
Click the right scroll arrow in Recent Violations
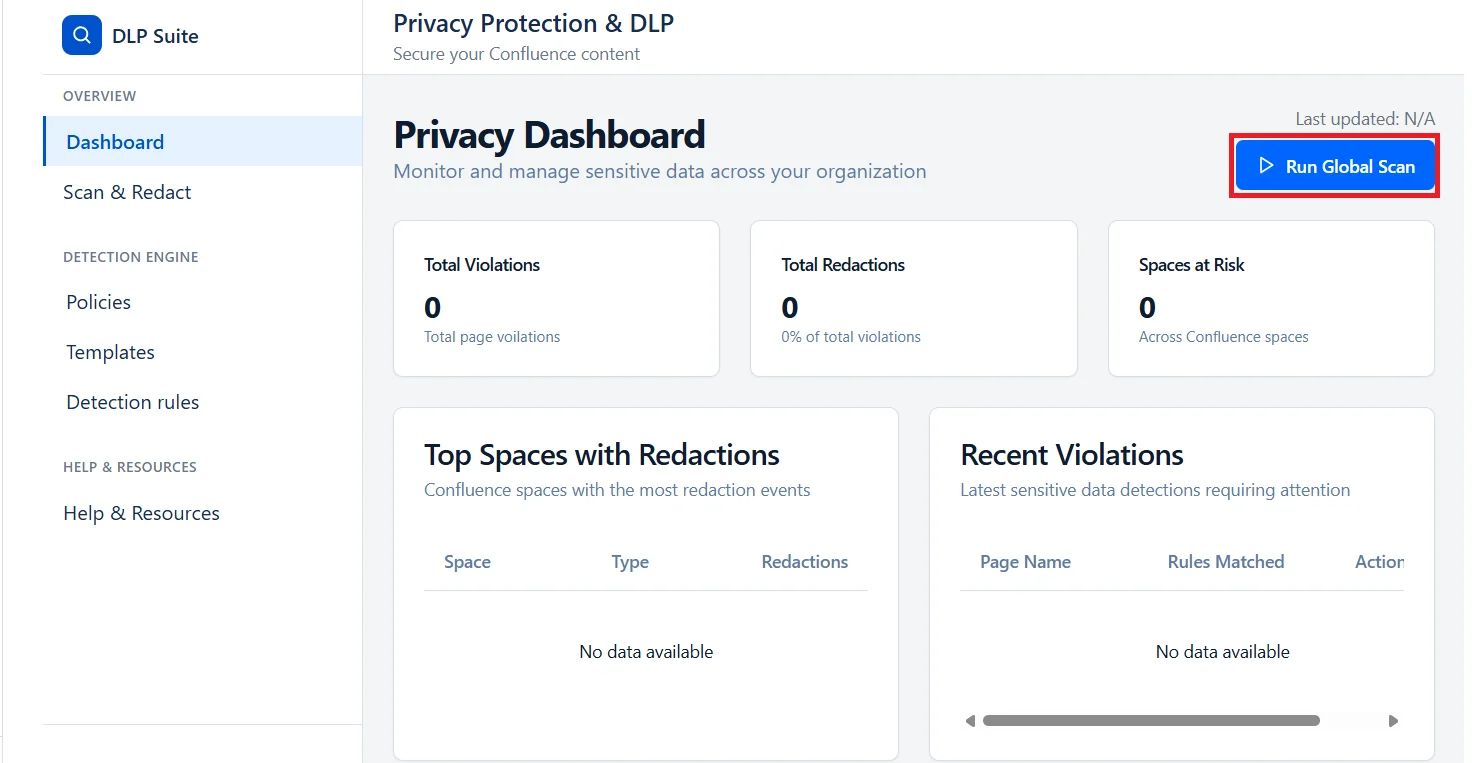1394,719
